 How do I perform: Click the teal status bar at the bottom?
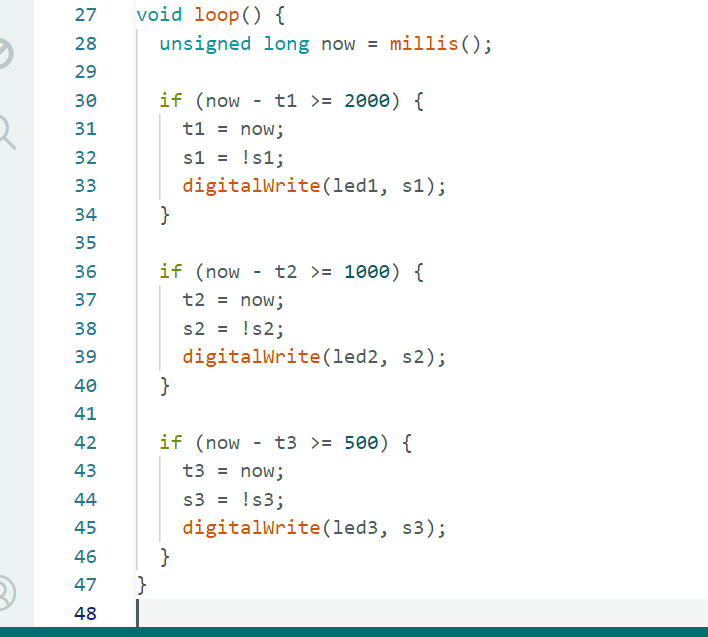(354, 632)
